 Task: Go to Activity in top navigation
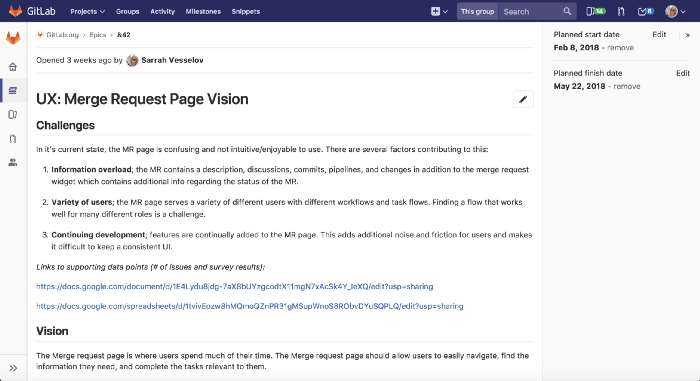coord(162,12)
